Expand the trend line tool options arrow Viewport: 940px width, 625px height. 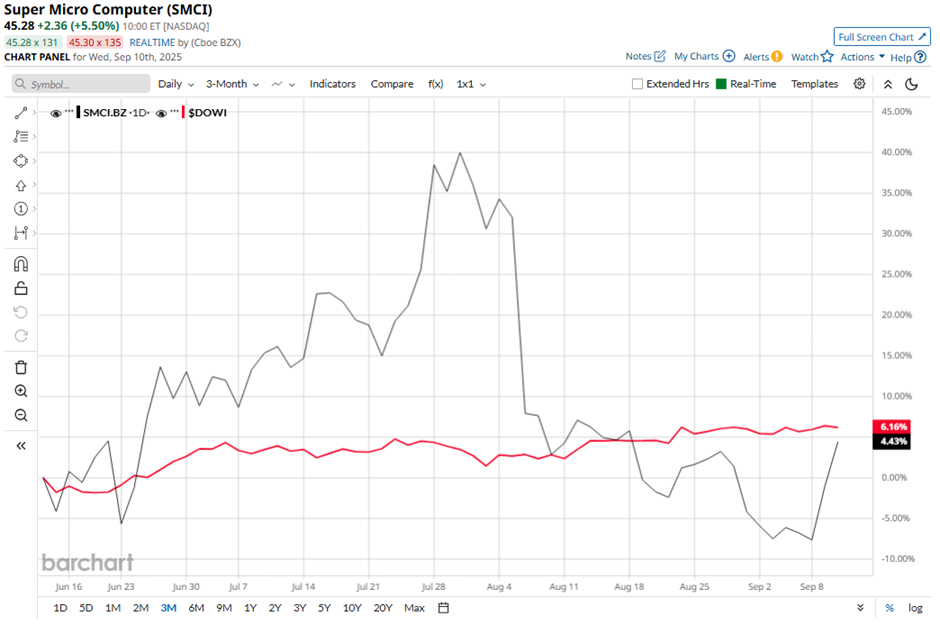point(34,113)
